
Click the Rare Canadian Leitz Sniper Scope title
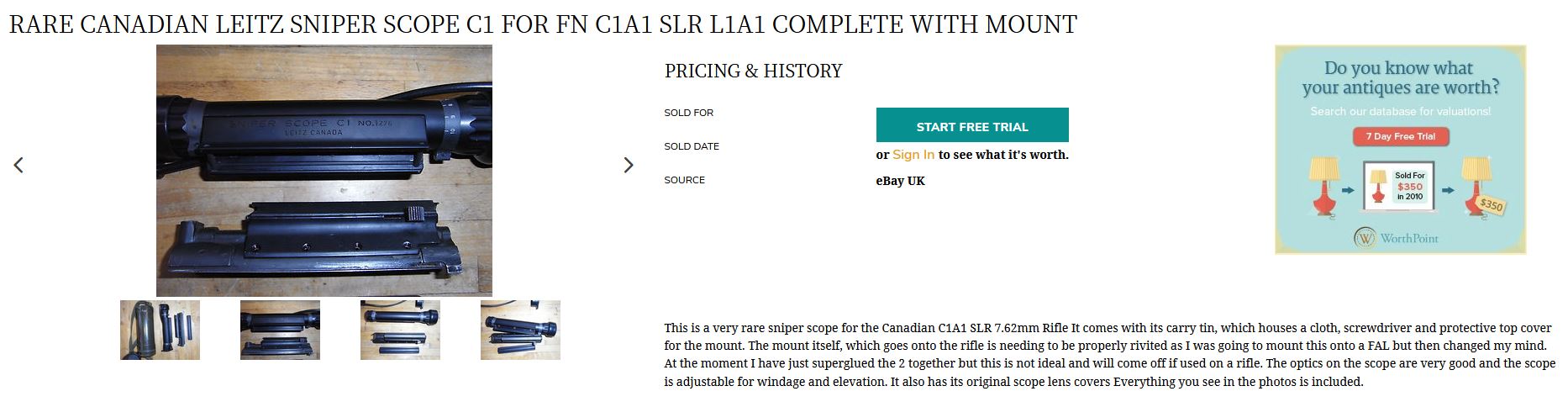tap(543, 24)
